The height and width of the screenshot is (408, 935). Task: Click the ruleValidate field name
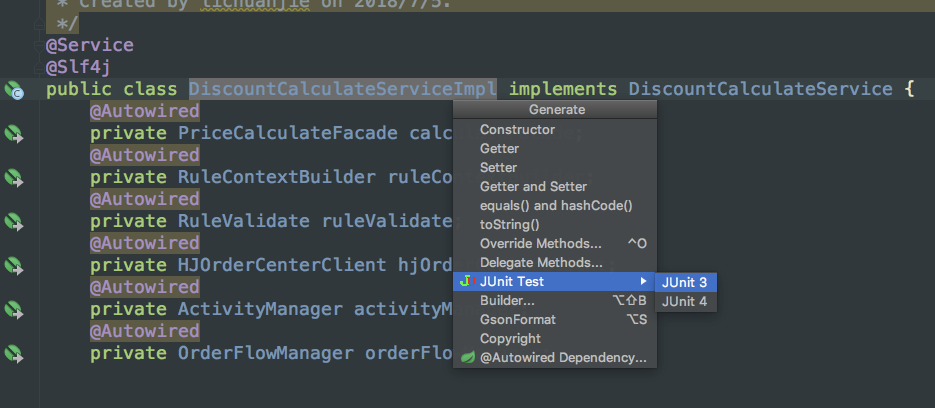click(388, 221)
